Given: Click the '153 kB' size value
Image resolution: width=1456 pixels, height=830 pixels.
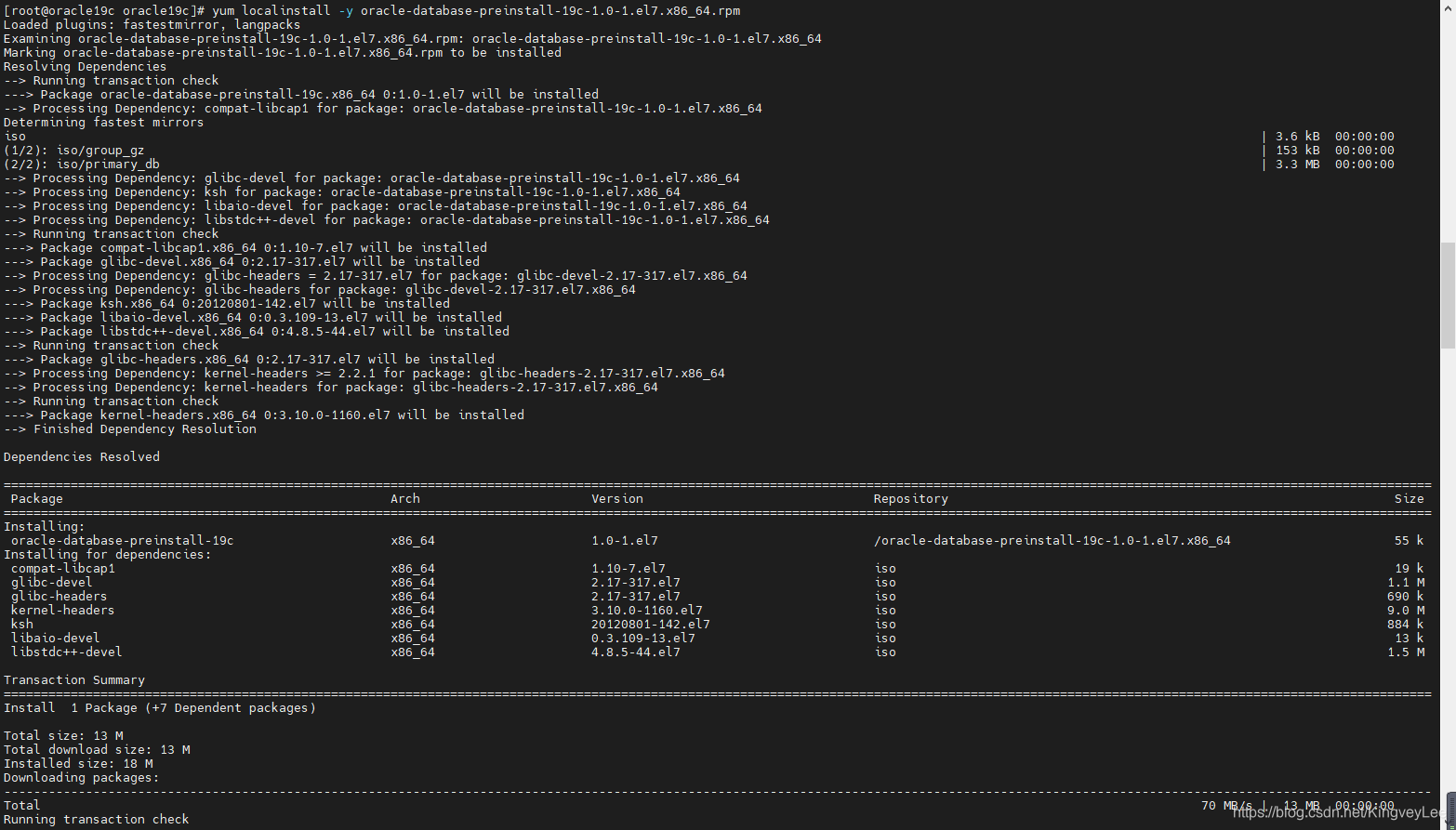Looking at the screenshot, I should click(x=1297, y=150).
